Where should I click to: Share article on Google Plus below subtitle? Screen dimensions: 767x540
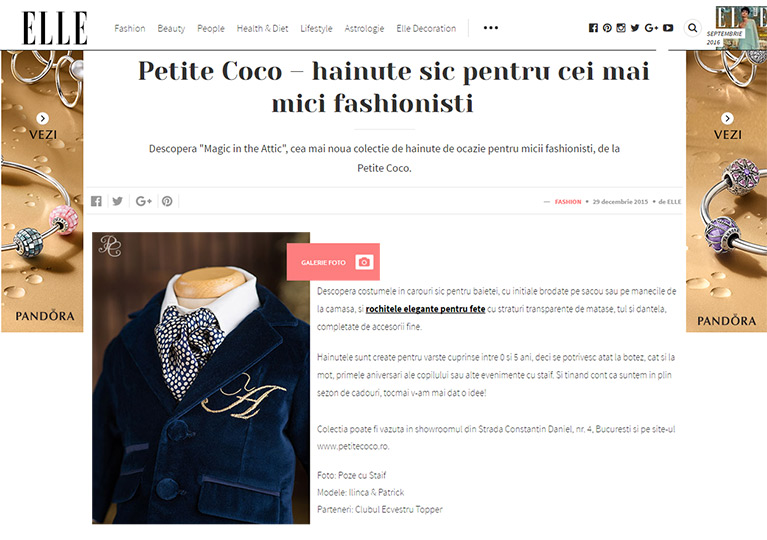(x=143, y=201)
